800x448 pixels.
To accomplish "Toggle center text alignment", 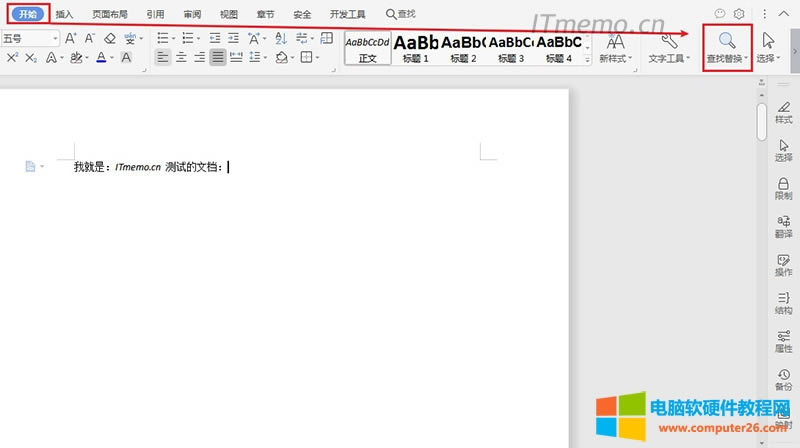I will point(180,58).
